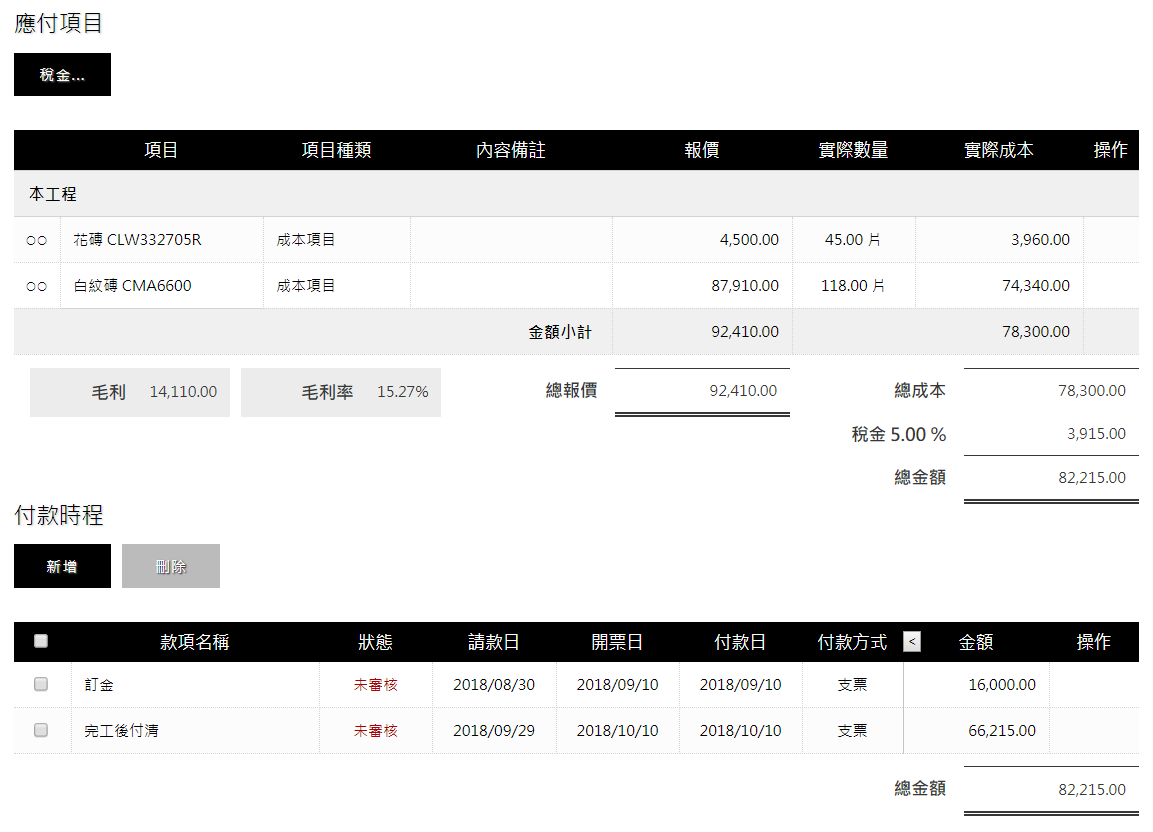Click the 2018/08/30 request date cell

coord(494,685)
